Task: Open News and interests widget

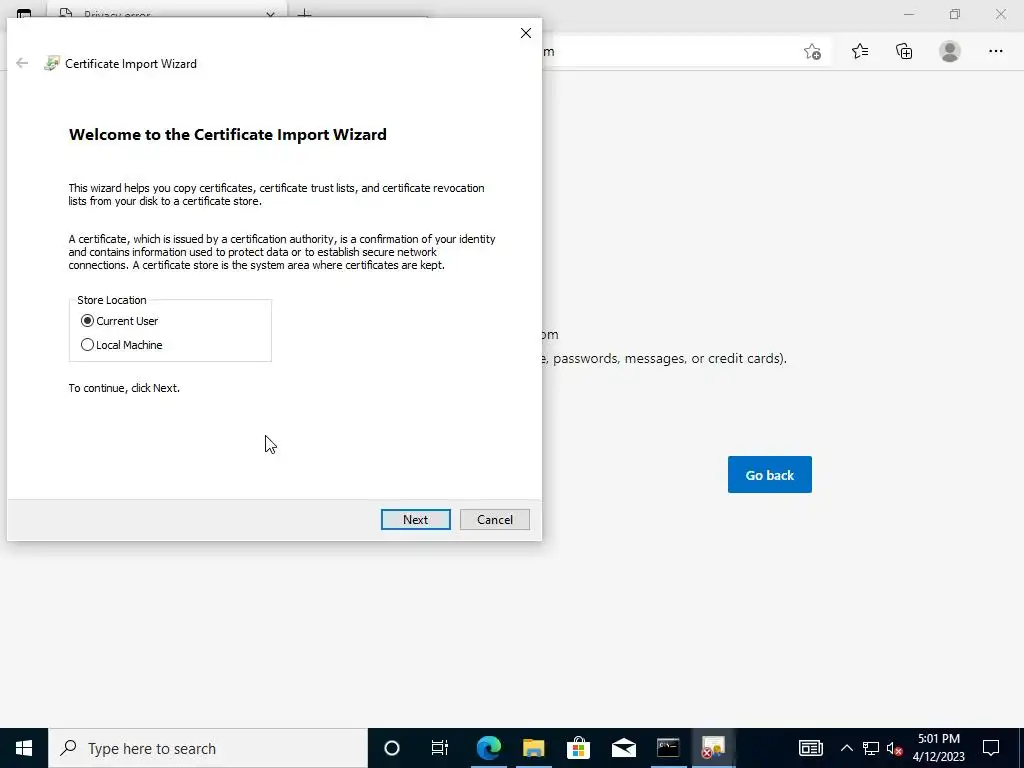Action: point(810,748)
